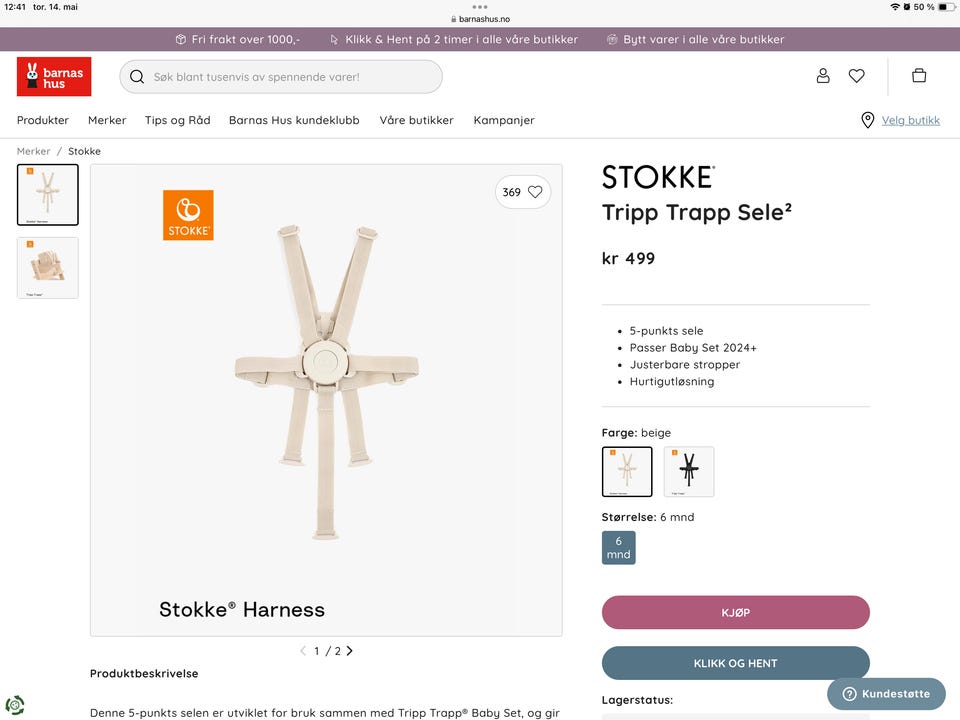Click the cookie settings icon in the corner
Screen dimensions: 960x720
[x=15, y=705]
